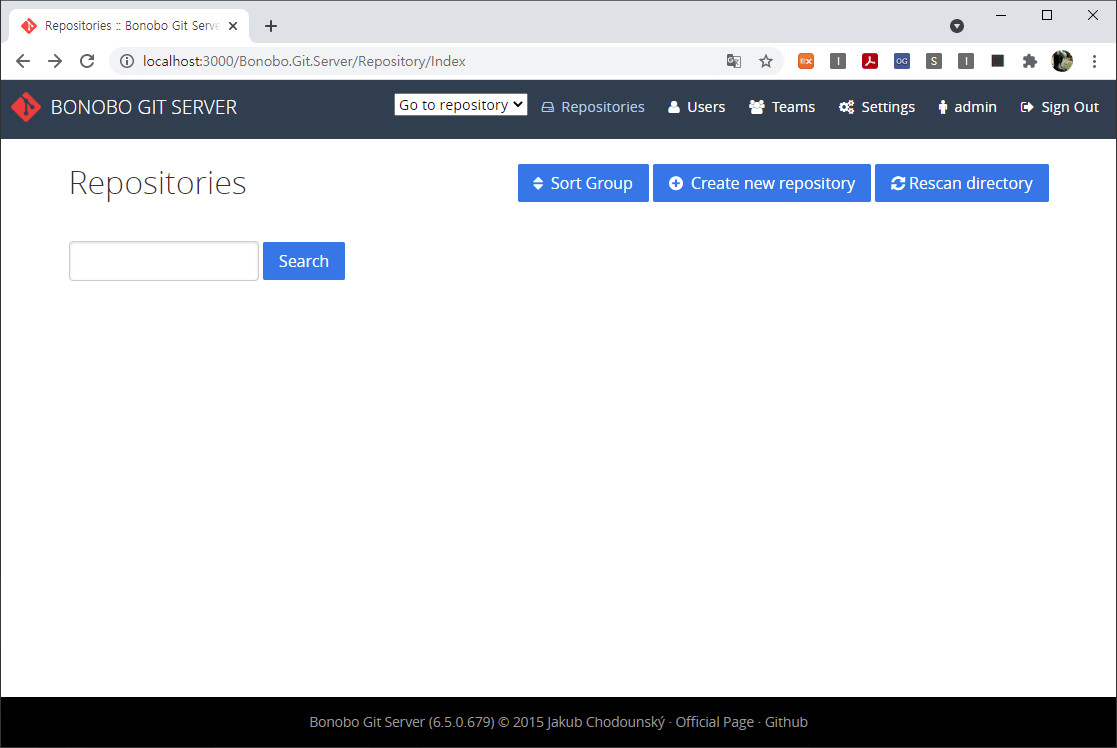Image resolution: width=1117 pixels, height=748 pixels.
Task: Open the Chrome profile avatar
Action: [x=1062, y=61]
